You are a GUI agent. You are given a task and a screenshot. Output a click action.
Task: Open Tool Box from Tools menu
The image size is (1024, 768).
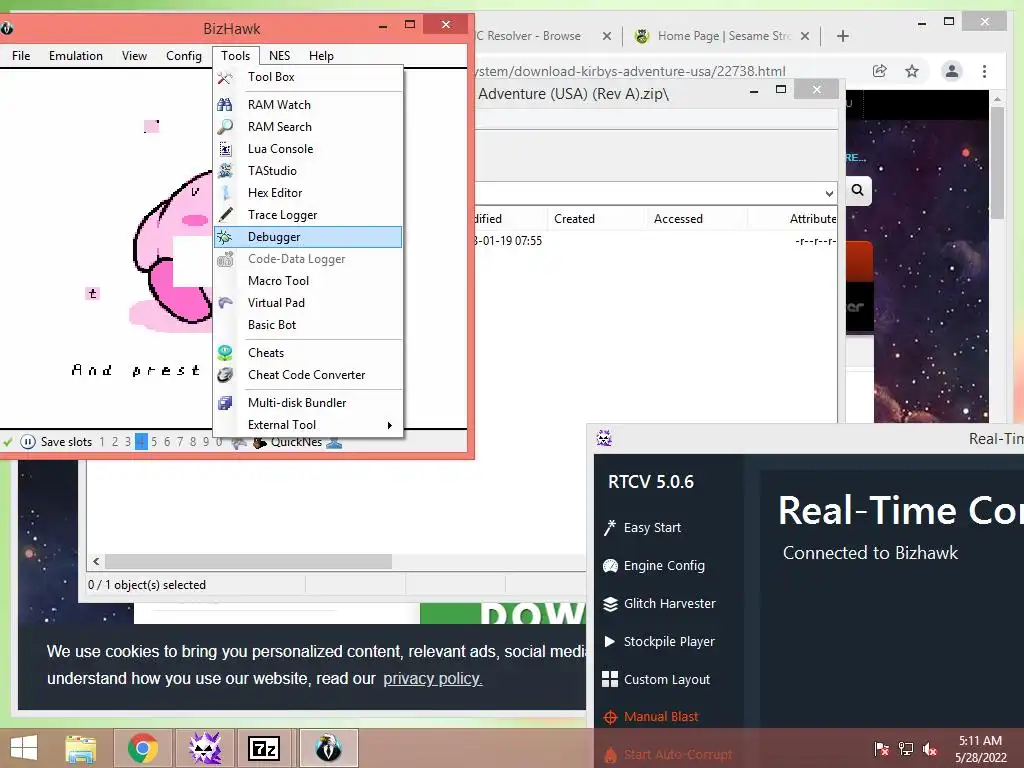pyautogui.click(x=271, y=77)
